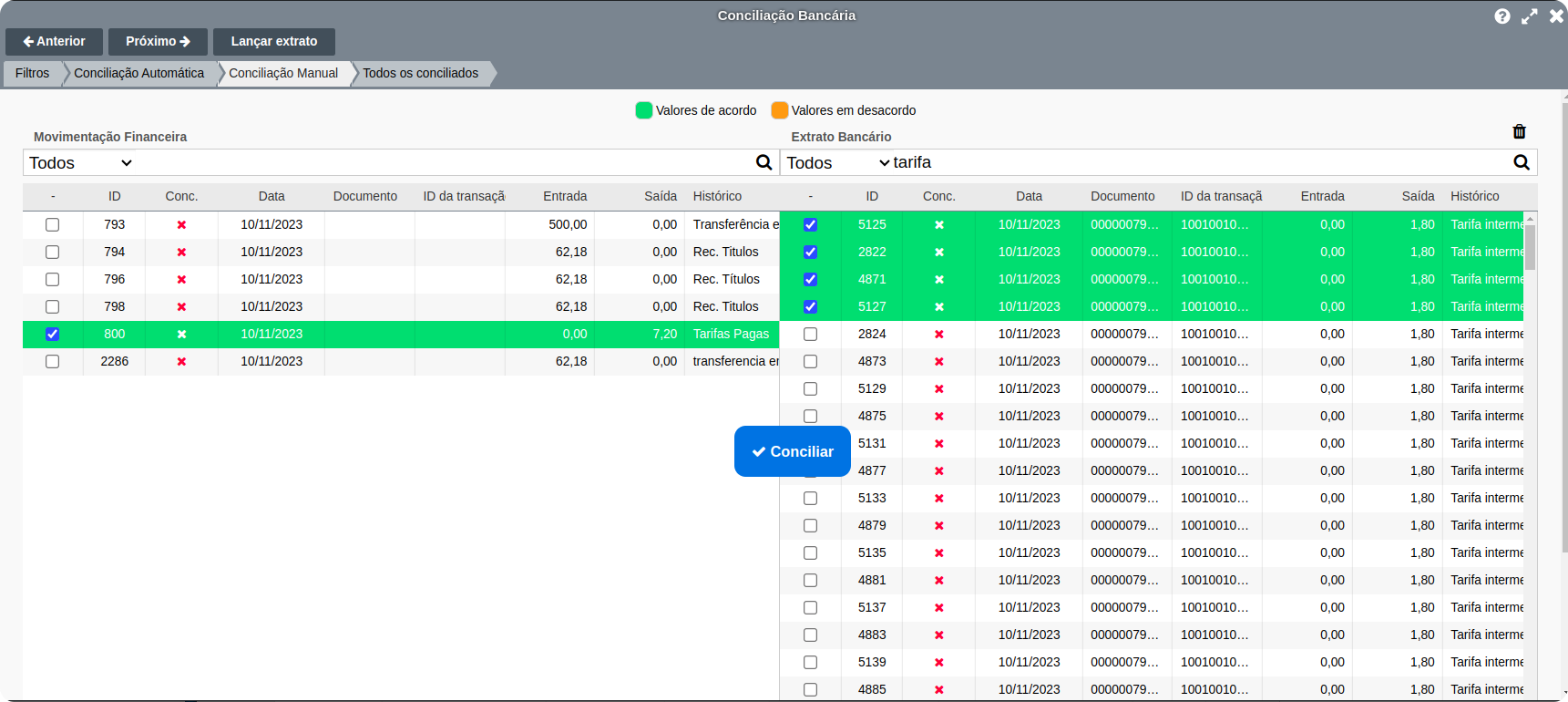Click red X of statement row 4879
This screenshot has width=1568, height=702.
coord(939,525)
